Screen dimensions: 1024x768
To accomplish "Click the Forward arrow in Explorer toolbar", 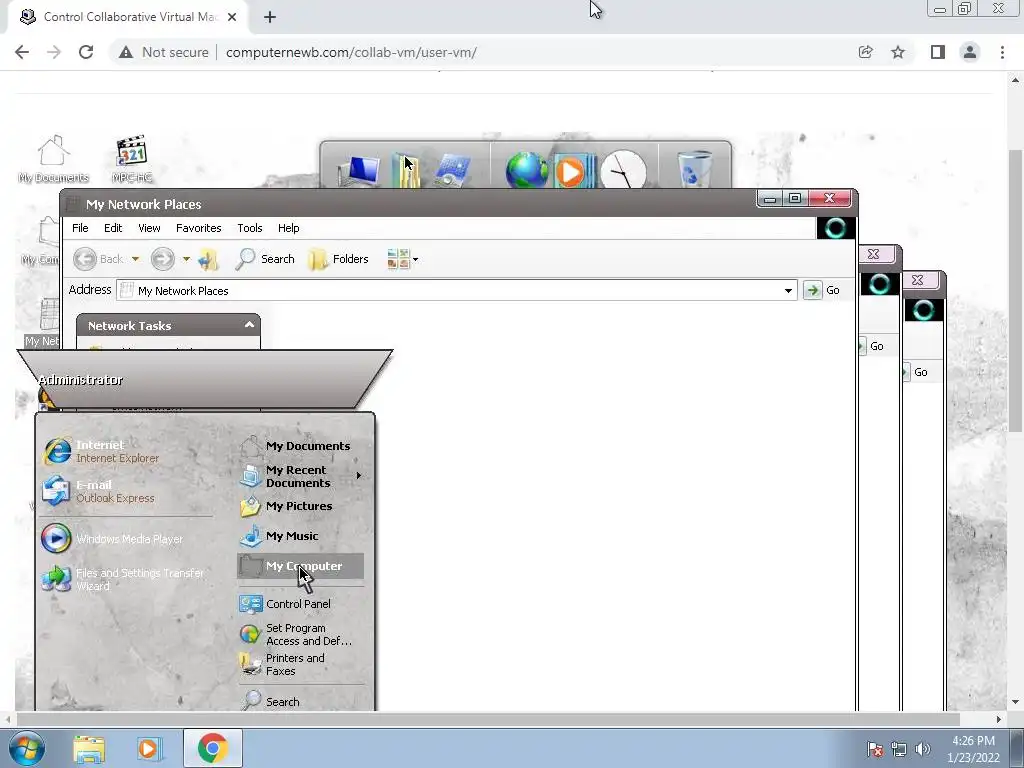I will tap(163, 259).
